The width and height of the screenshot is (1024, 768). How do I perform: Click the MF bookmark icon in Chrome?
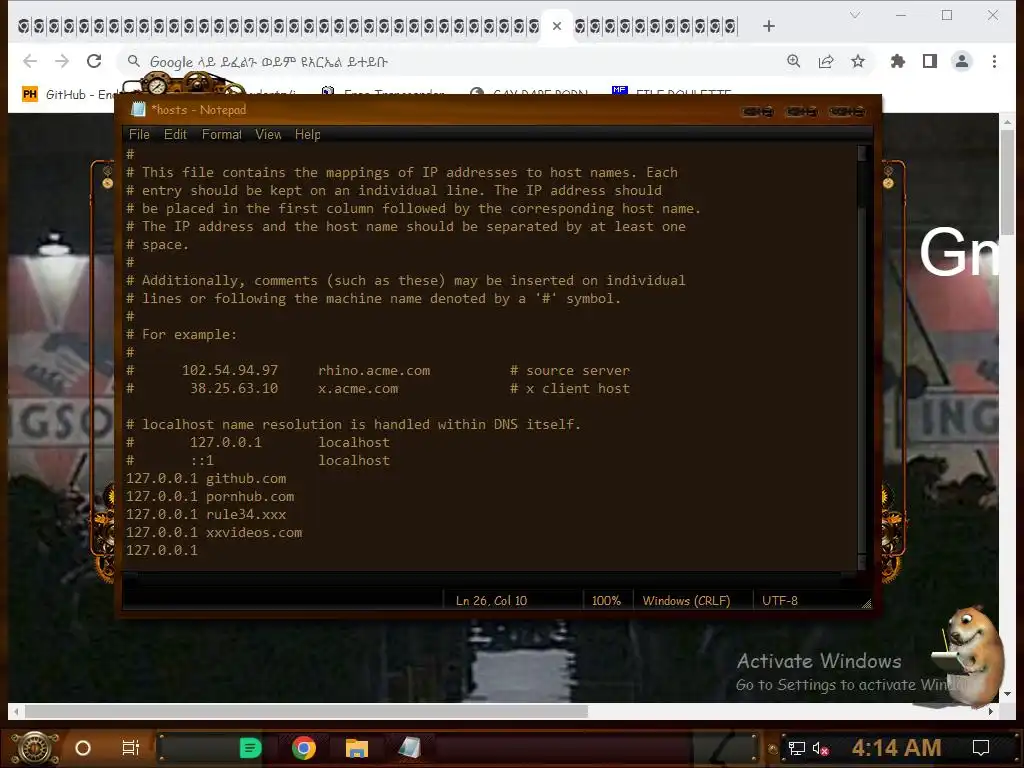click(x=619, y=91)
